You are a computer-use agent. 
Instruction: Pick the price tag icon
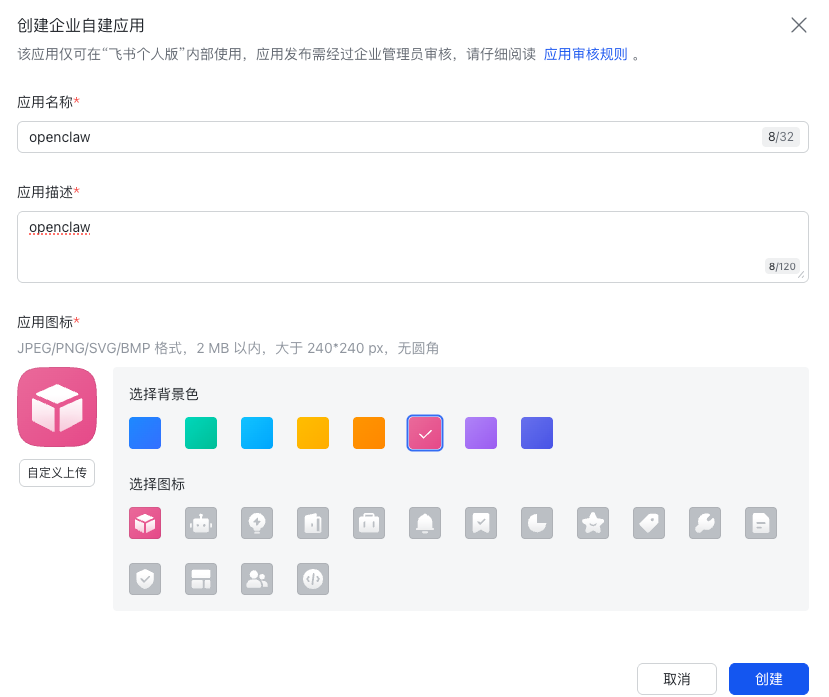[x=649, y=523]
